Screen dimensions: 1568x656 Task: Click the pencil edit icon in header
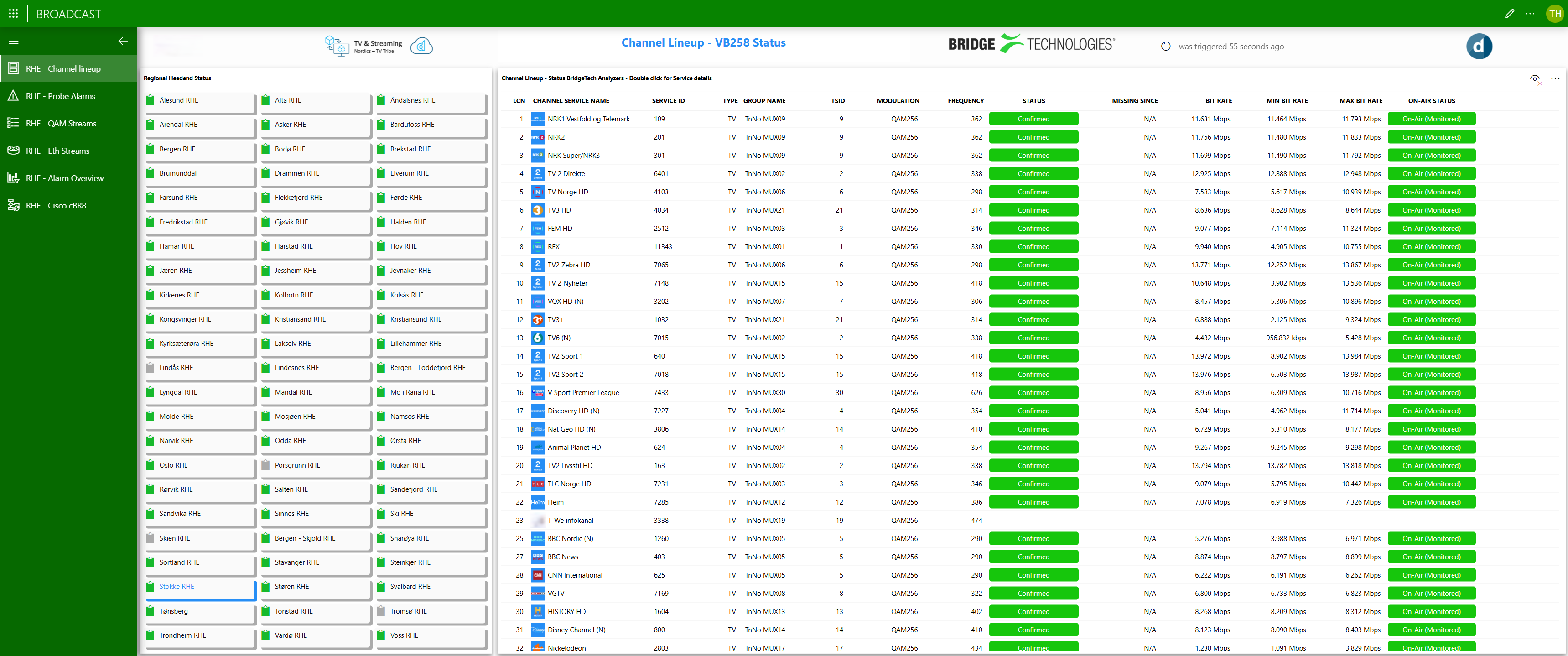[x=1509, y=13]
